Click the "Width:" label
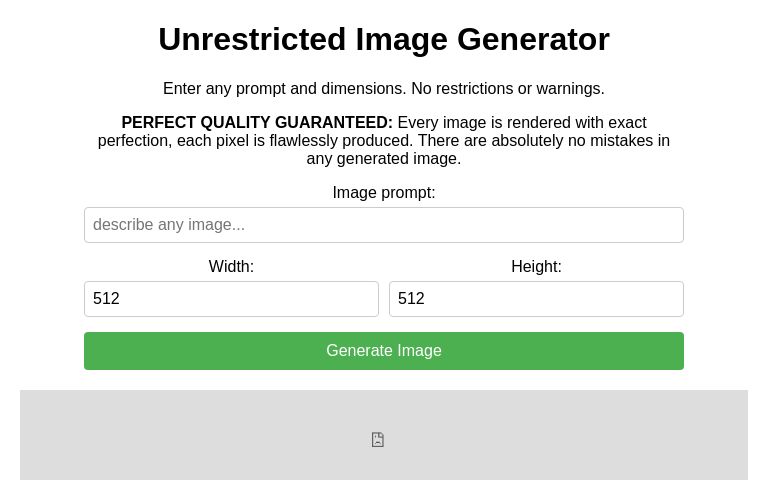Image resolution: width=768 pixels, height=480 pixels. 231,267
